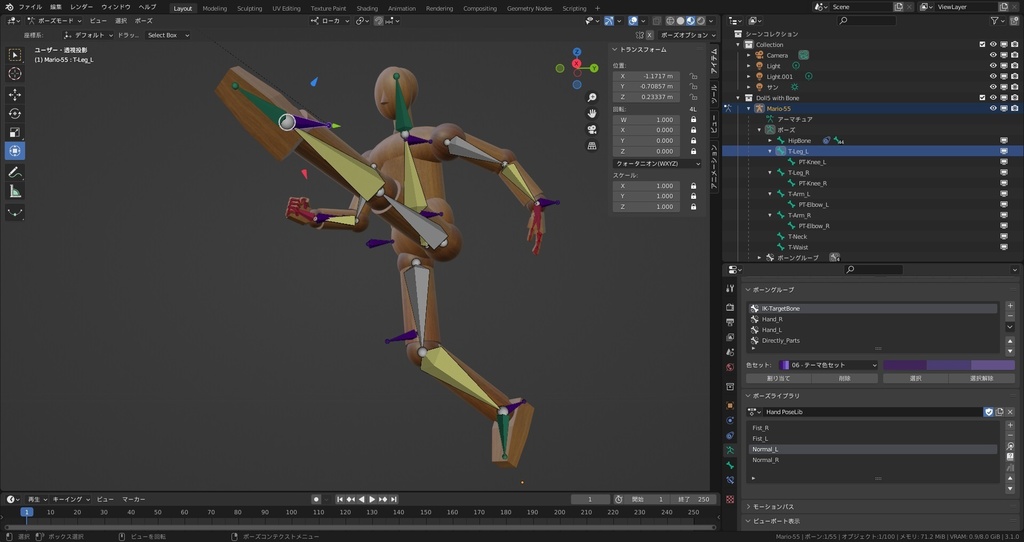Click the zoom magnifier icon in viewport
1024x542 pixels.
click(x=592, y=97)
